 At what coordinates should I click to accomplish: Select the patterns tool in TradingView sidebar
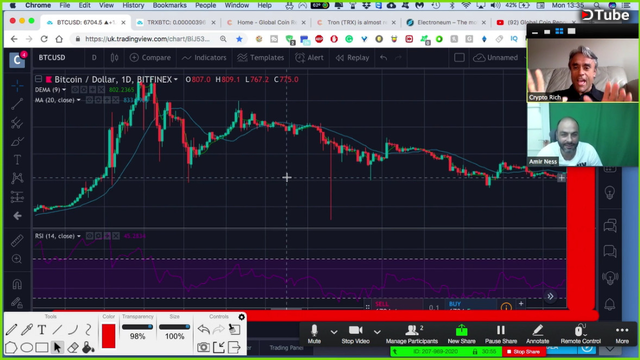pyautogui.click(x=17, y=178)
